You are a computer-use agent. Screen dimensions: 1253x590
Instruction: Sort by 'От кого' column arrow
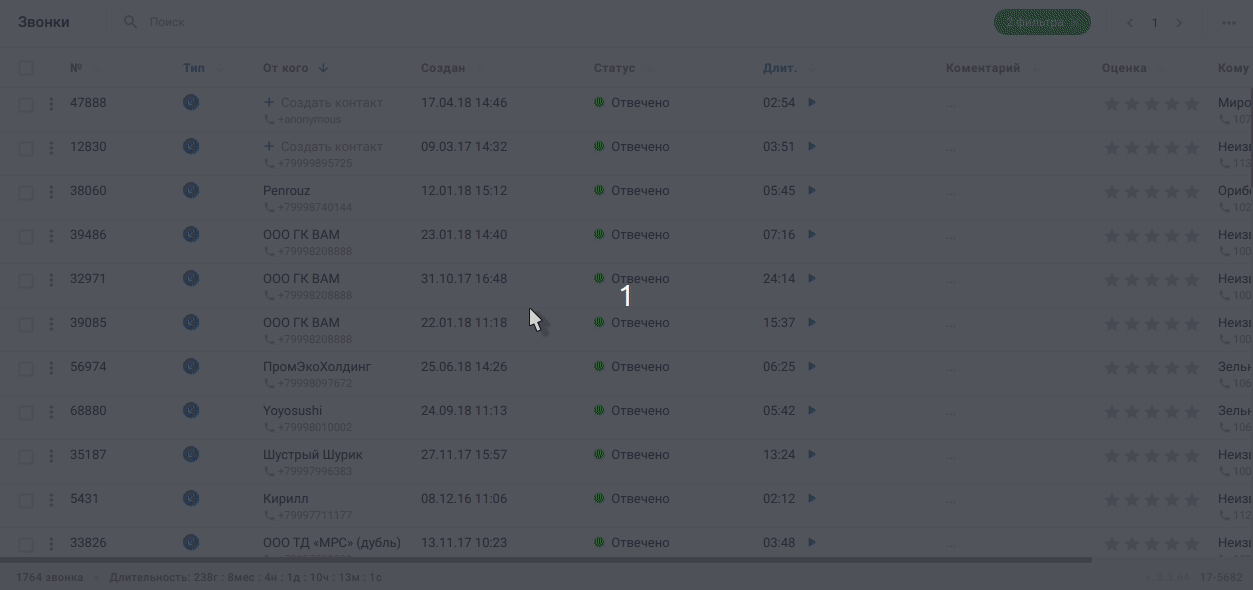tap(323, 68)
